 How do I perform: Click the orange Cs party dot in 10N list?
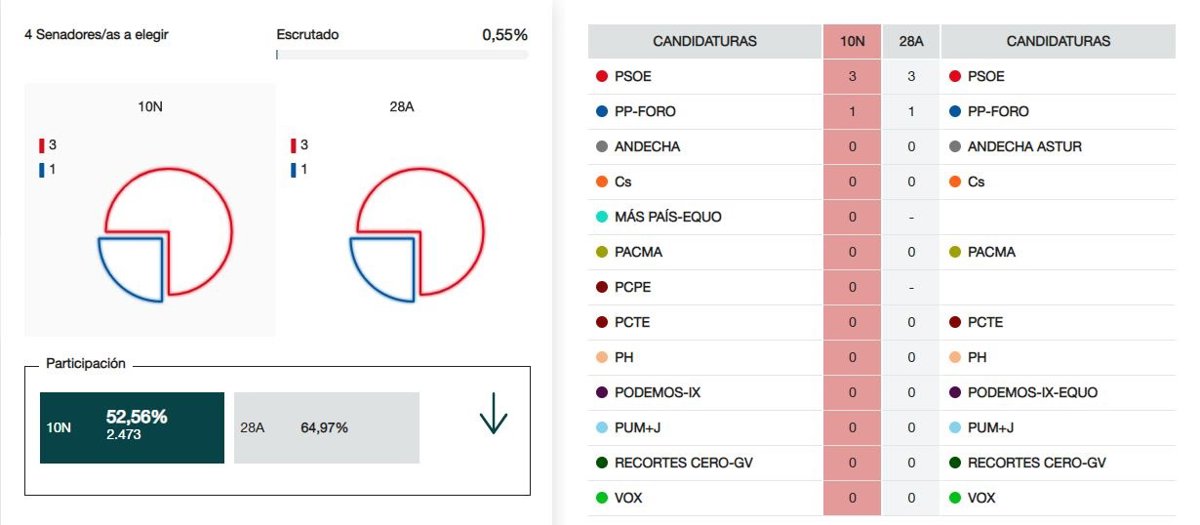click(x=602, y=182)
